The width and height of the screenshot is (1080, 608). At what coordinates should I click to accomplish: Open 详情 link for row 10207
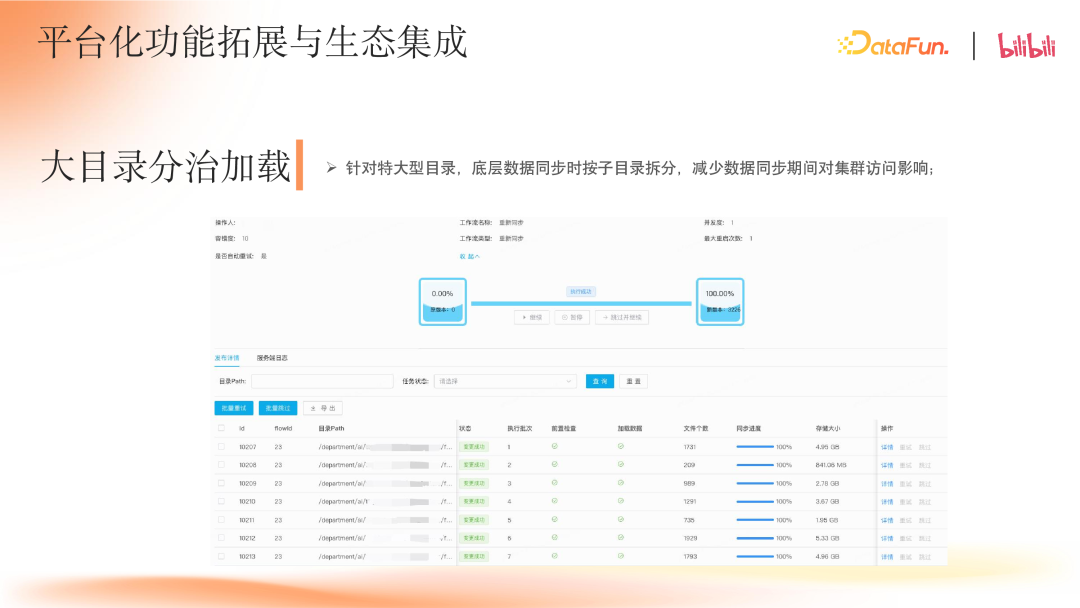[x=887, y=447]
